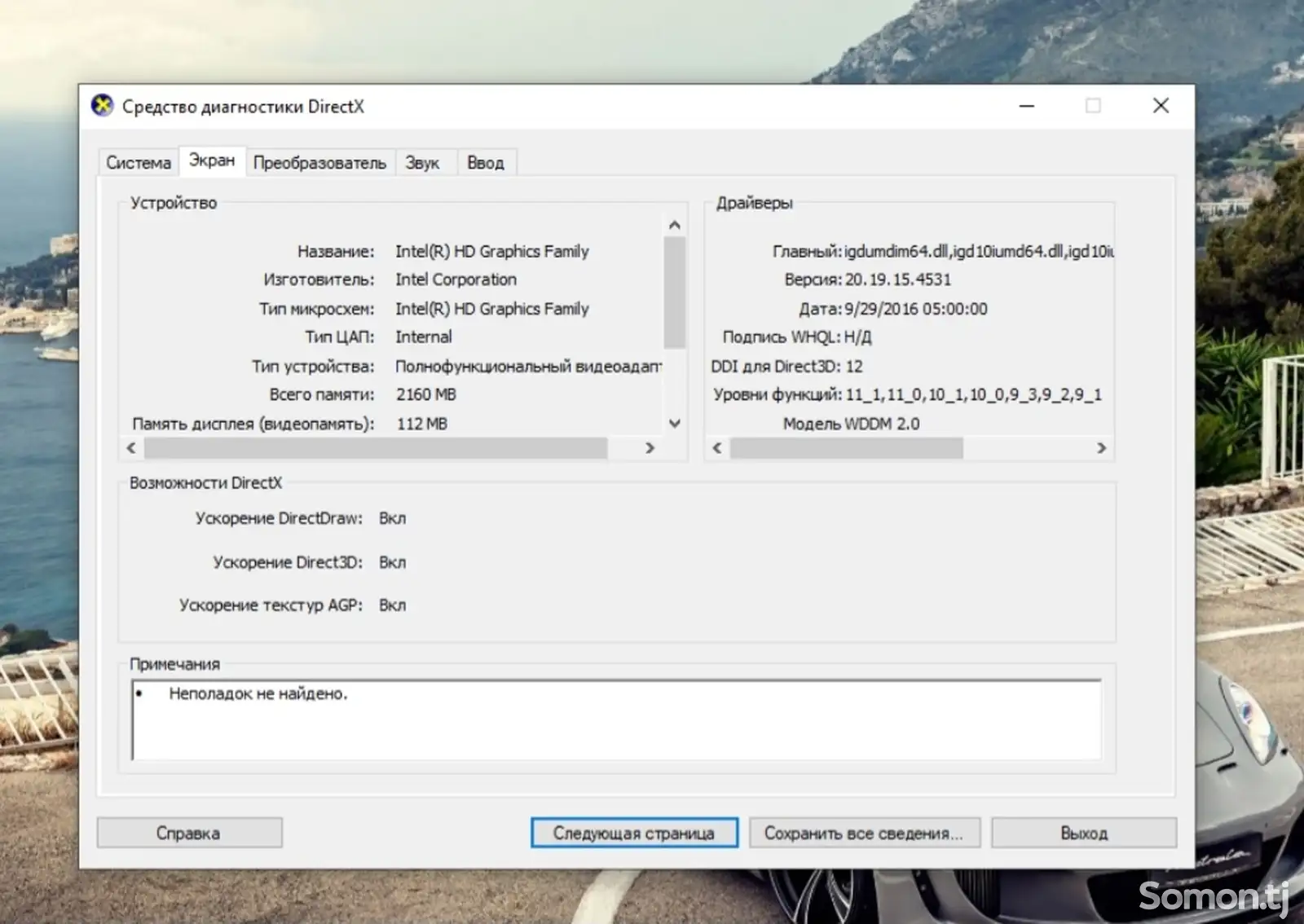Screen dimensions: 1304x924
Task: Minimize the DirectX diagnostic window
Action: pyautogui.click(x=1027, y=106)
